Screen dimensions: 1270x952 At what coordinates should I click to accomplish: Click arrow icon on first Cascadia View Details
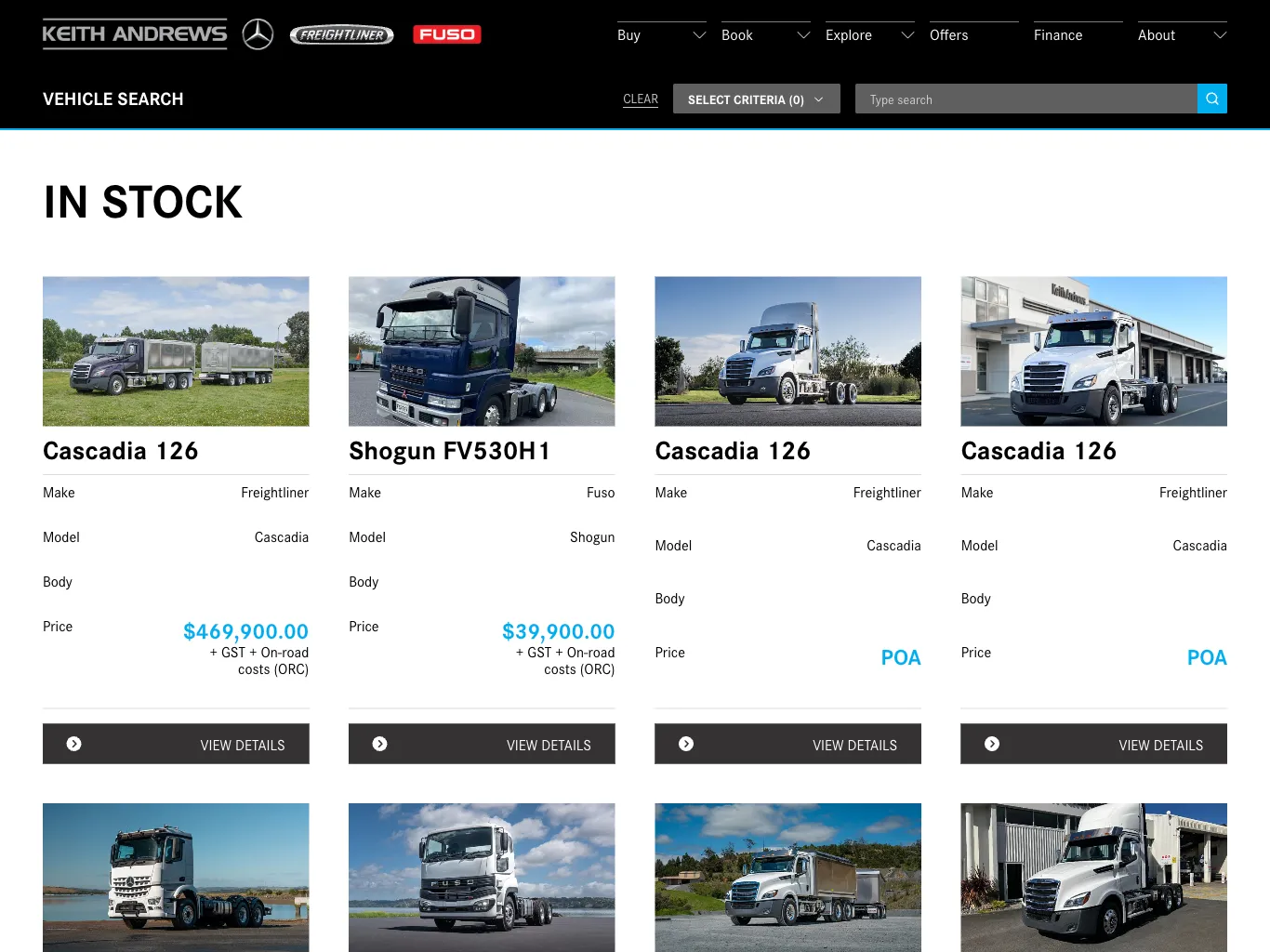(x=74, y=744)
